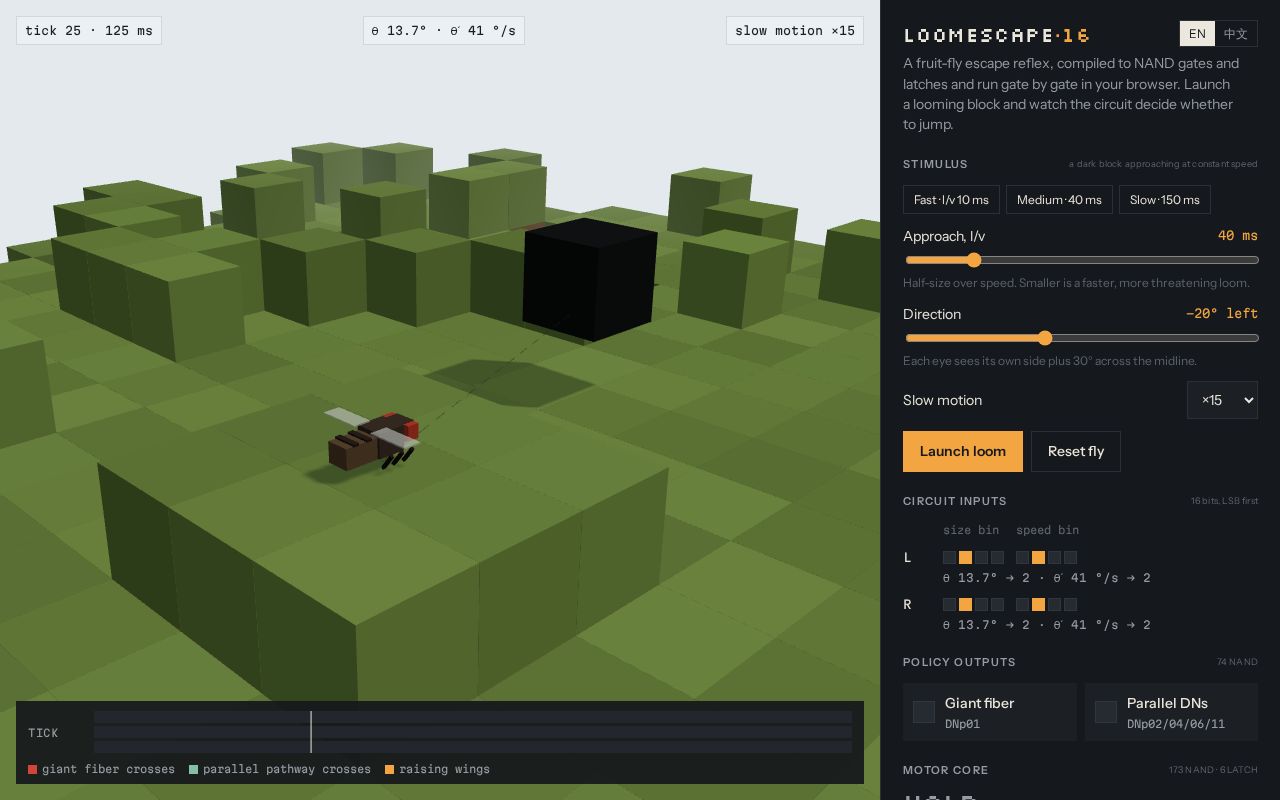
Task: Adjust the Approach l/v slider handle
Action: (973, 260)
